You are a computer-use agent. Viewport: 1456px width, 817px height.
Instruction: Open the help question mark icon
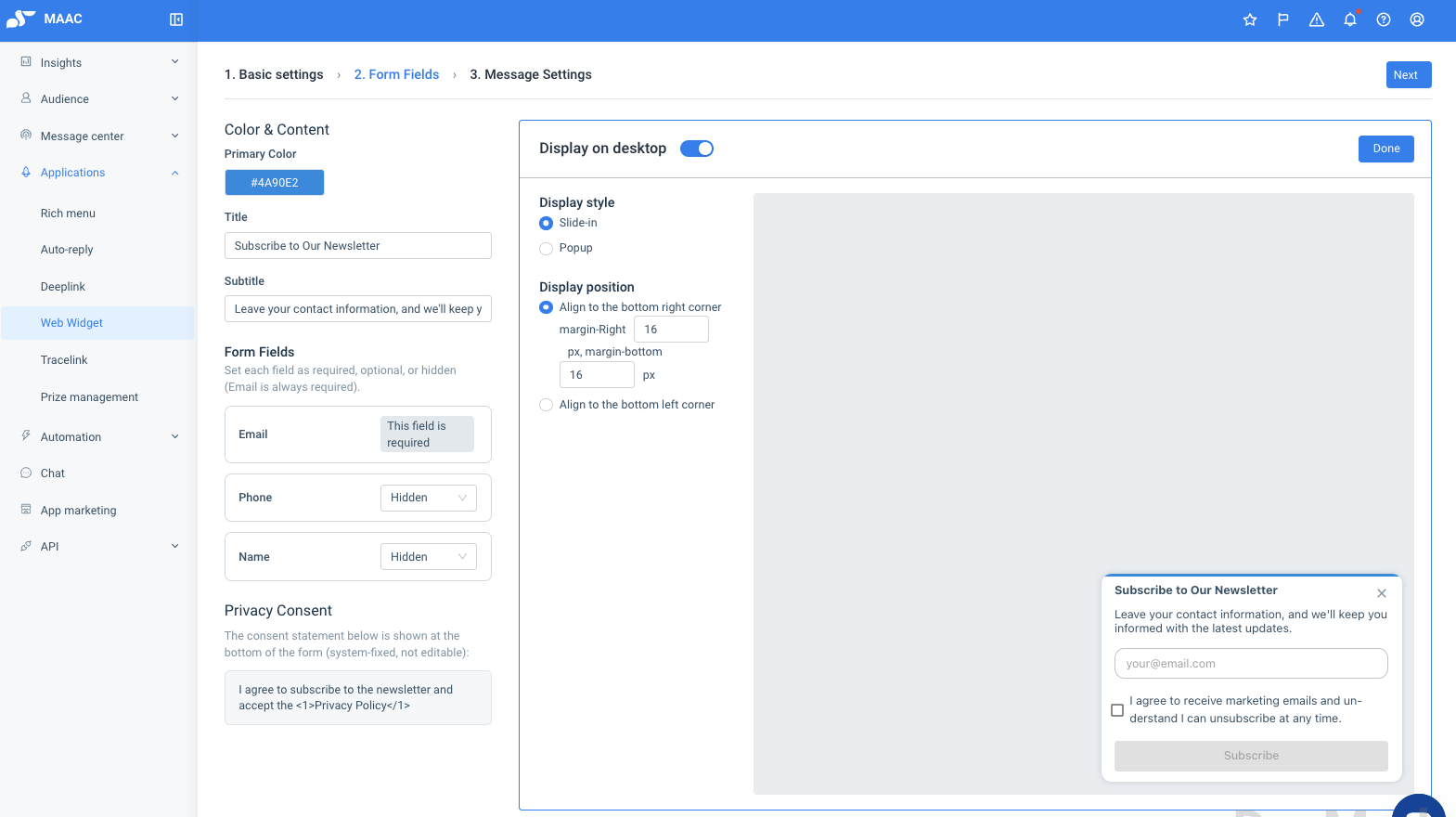coord(1384,19)
